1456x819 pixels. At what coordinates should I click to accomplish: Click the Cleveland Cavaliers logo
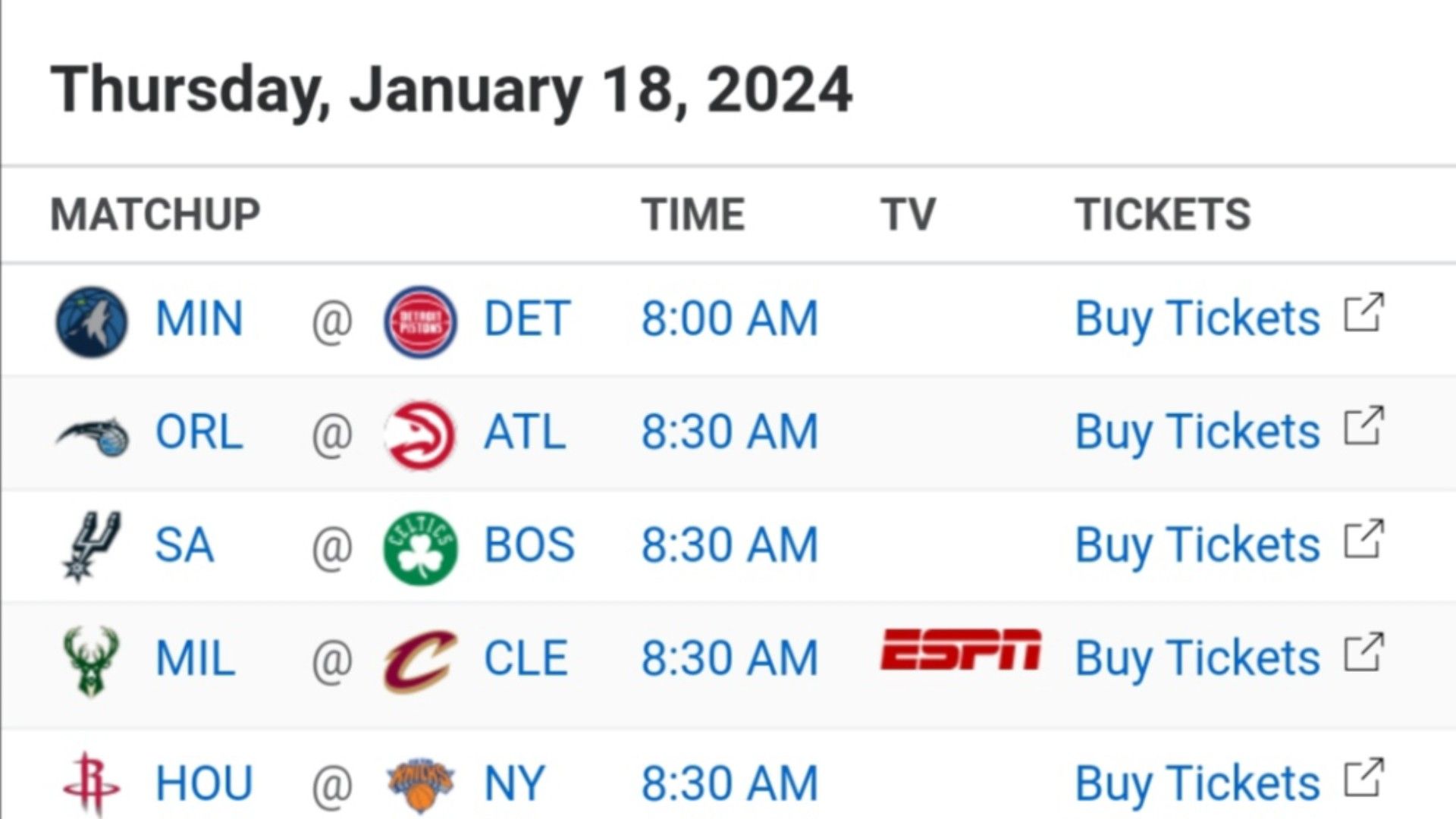(x=420, y=661)
